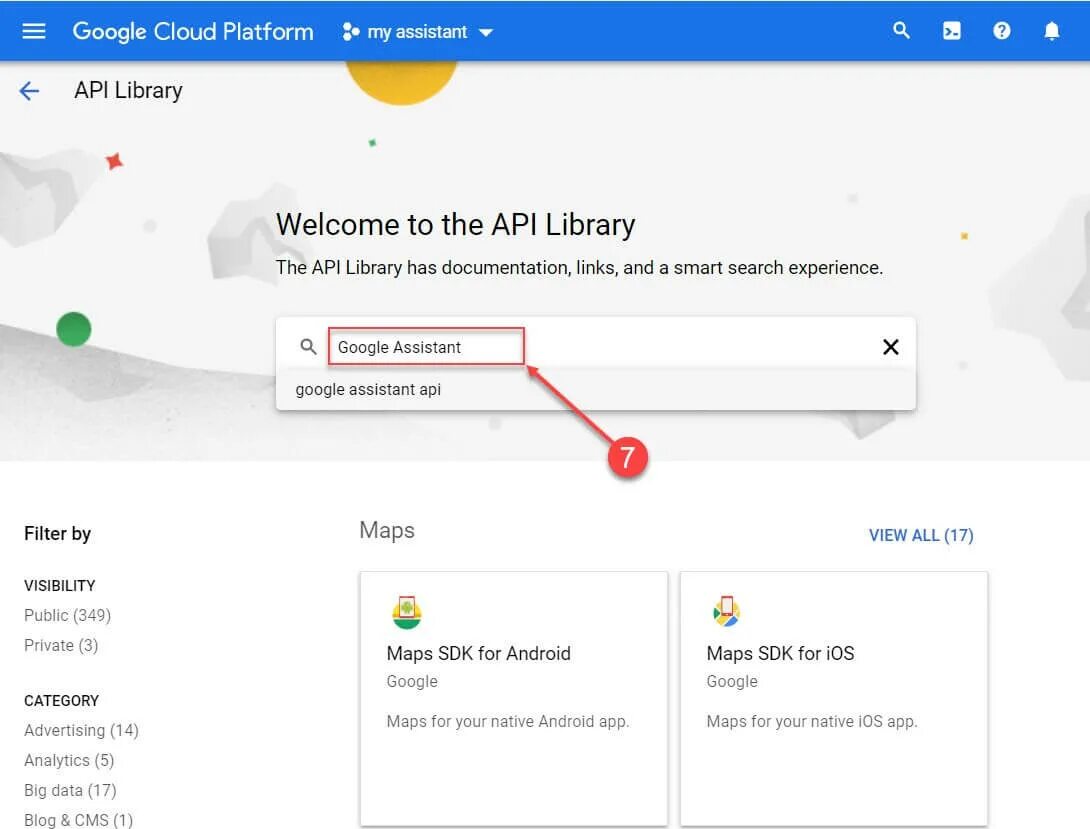Image resolution: width=1090 pixels, height=829 pixels.
Task: Open the hamburger navigation menu
Action: click(34, 31)
